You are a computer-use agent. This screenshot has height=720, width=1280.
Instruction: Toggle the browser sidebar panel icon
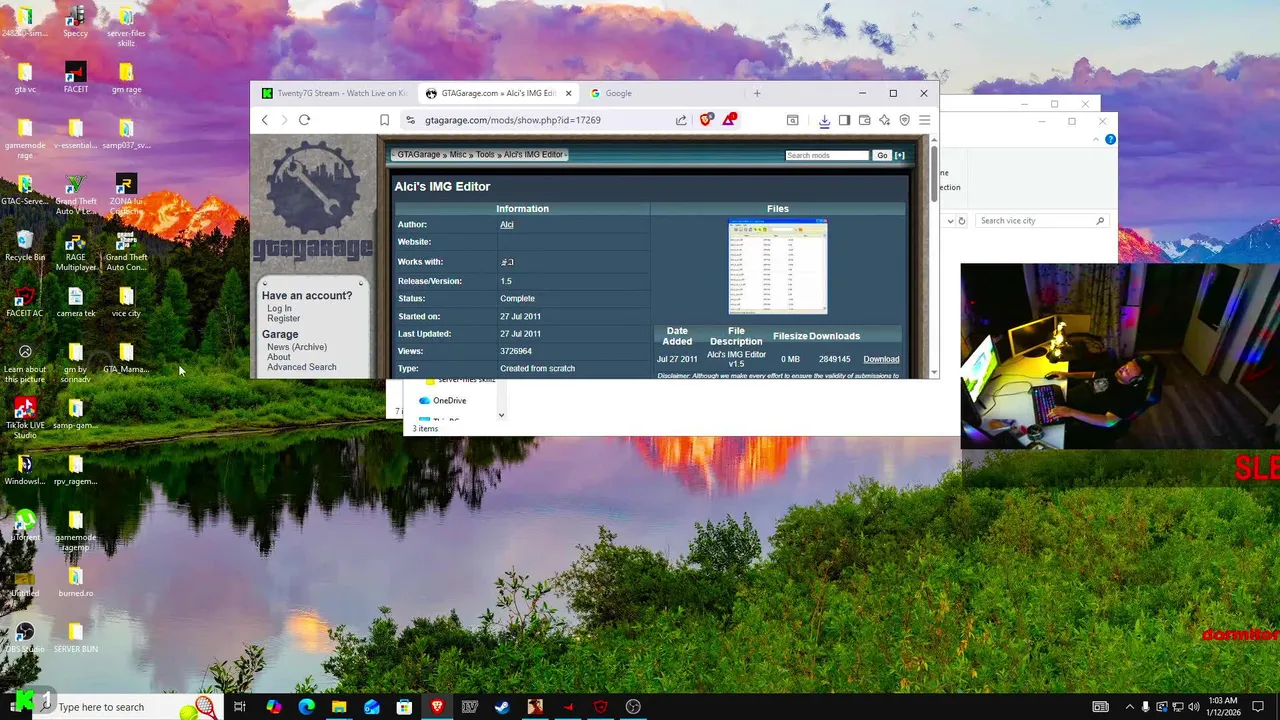click(x=844, y=120)
